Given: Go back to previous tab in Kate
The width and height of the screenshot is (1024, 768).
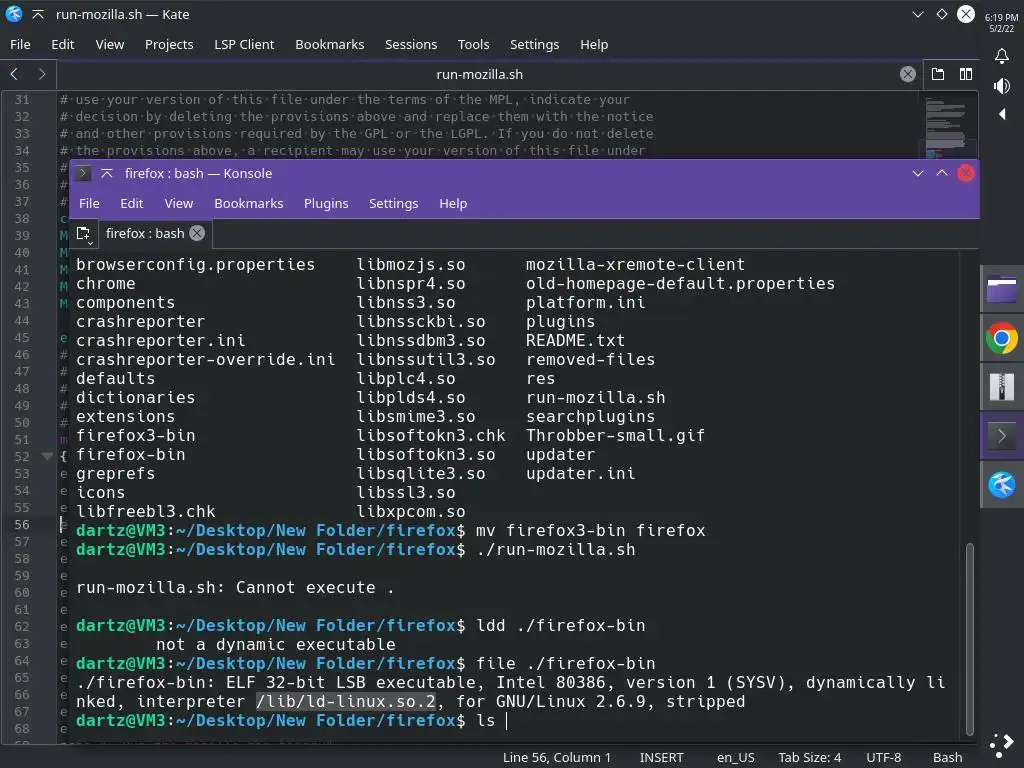Looking at the screenshot, I should [14, 74].
